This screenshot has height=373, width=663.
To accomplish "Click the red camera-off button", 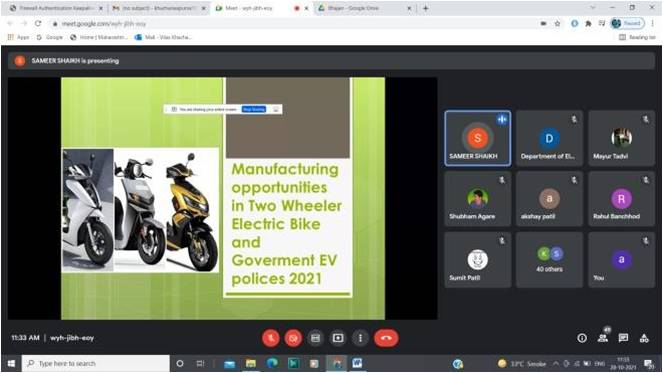I will pyautogui.click(x=293, y=338).
